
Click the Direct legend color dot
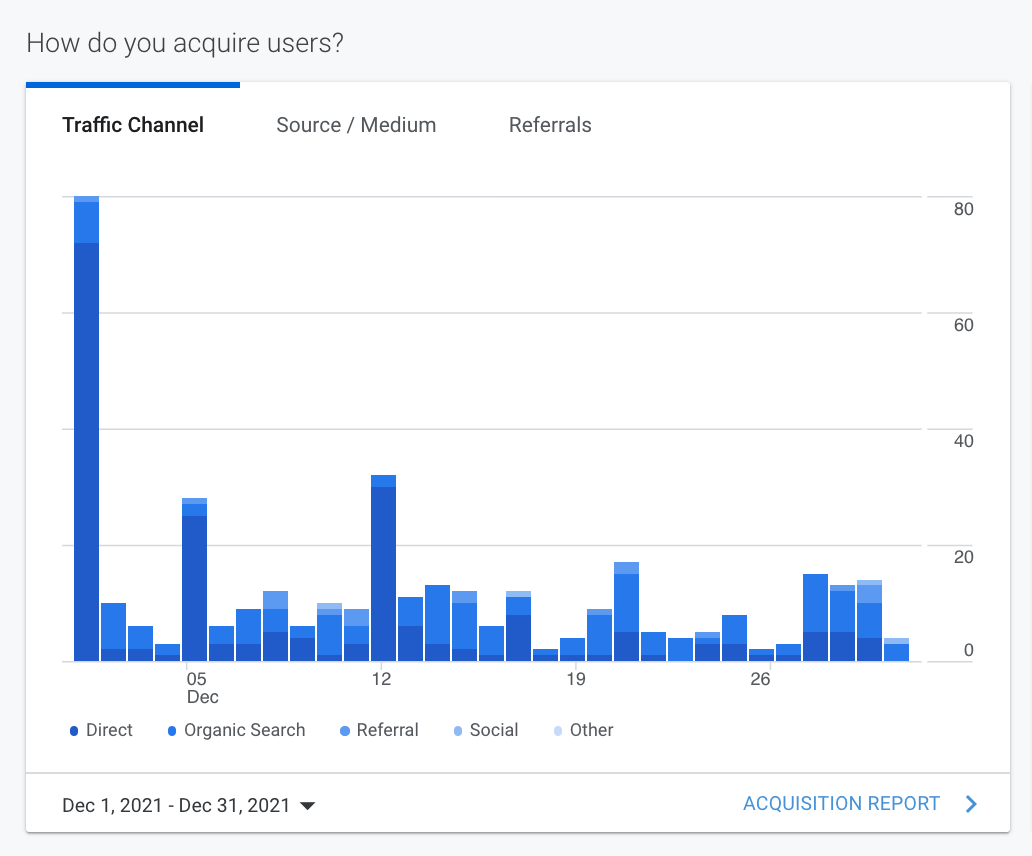(74, 731)
